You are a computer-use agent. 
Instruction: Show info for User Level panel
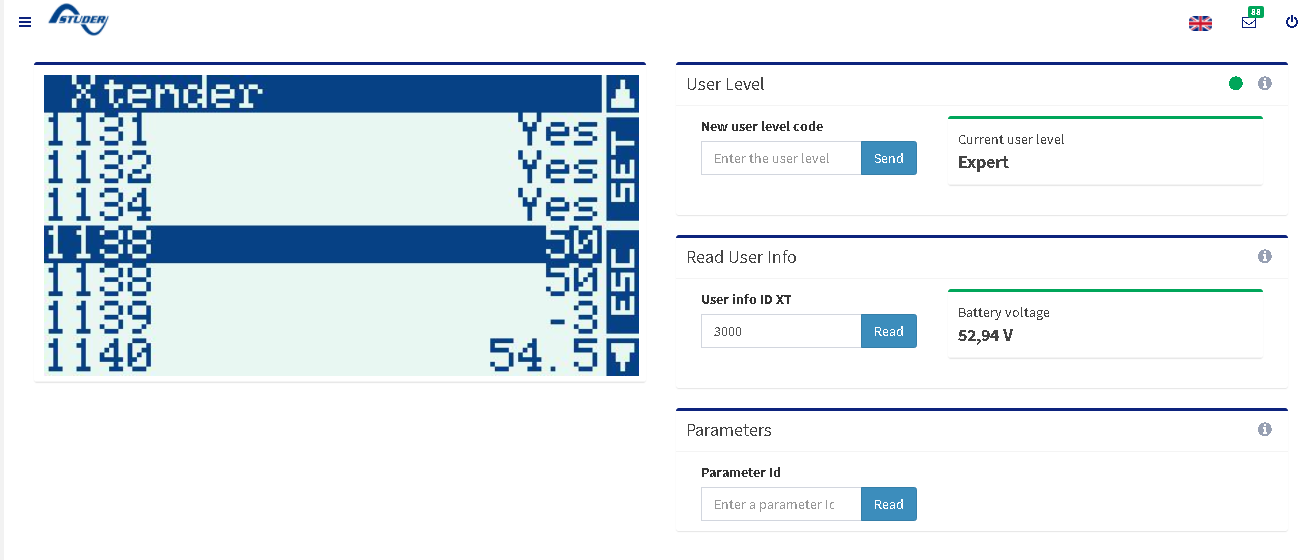point(1264,84)
